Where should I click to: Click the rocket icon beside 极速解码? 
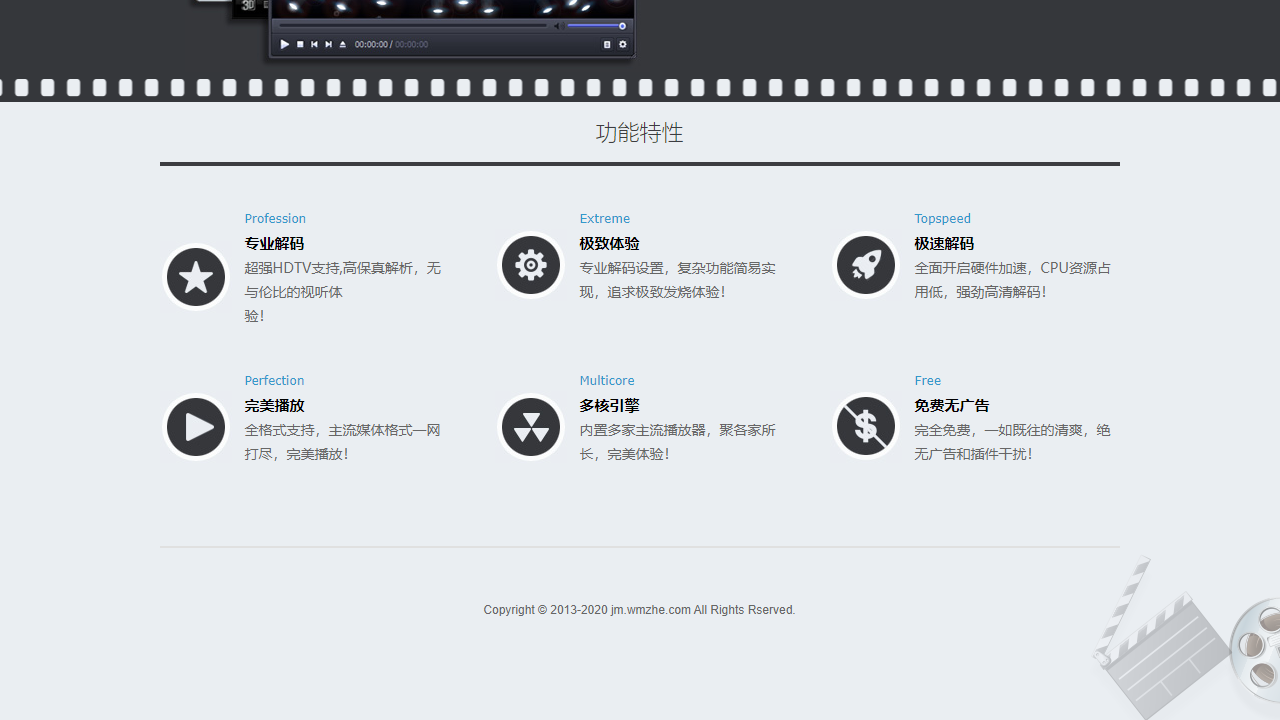pyautogui.click(x=866, y=265)
